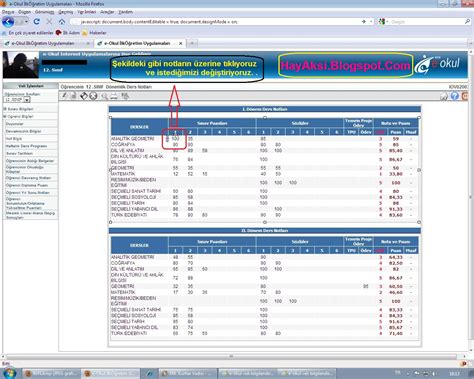Click the taskbar clock

(454, 374)
